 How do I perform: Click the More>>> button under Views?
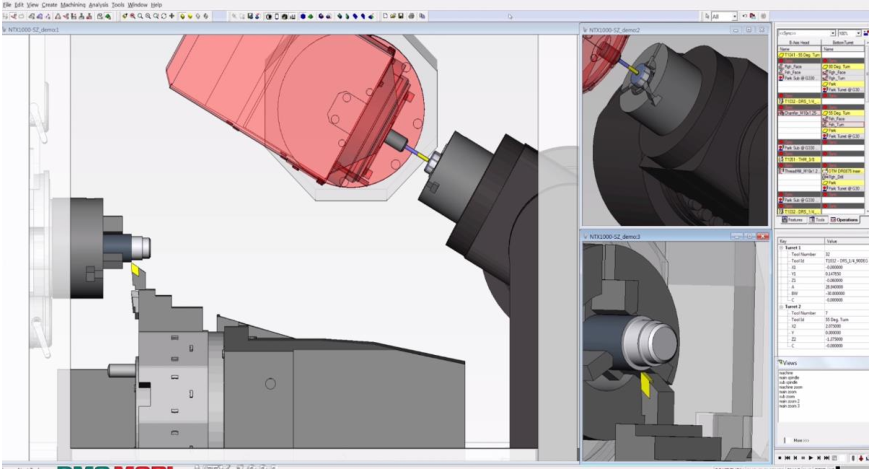click(801, 438)
